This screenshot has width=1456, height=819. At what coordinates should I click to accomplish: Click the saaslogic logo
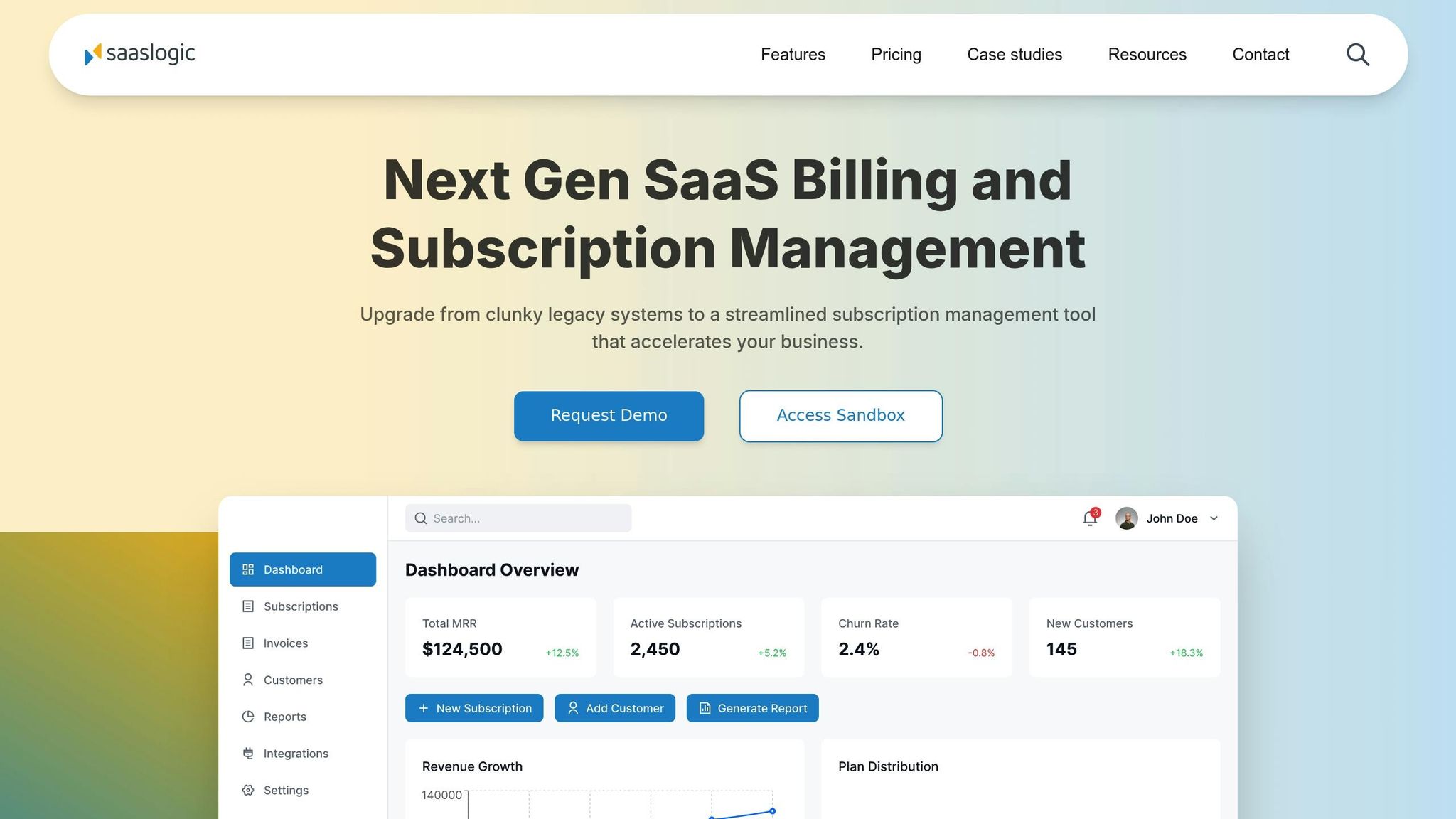[139, 54]
